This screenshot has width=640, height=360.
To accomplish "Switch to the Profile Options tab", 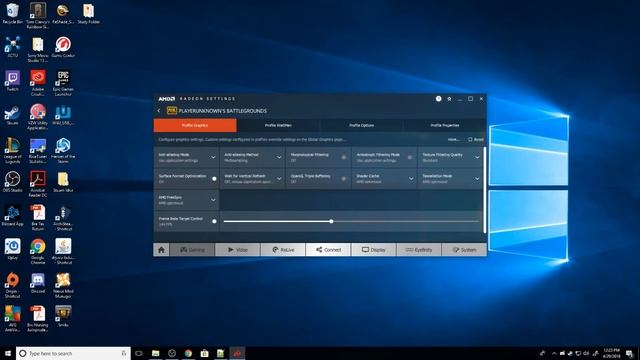I will tap(361, 125).
